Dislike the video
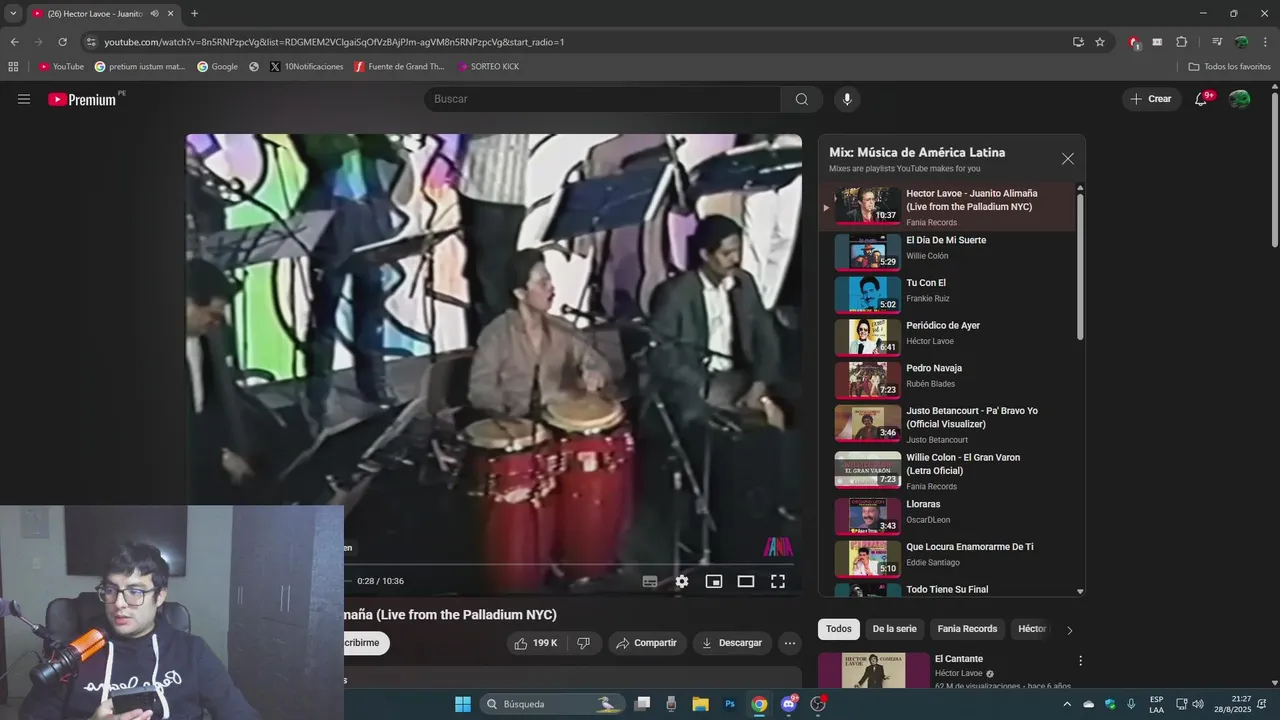The width and height of the screenshot is (1280, 720). [584, 643]
